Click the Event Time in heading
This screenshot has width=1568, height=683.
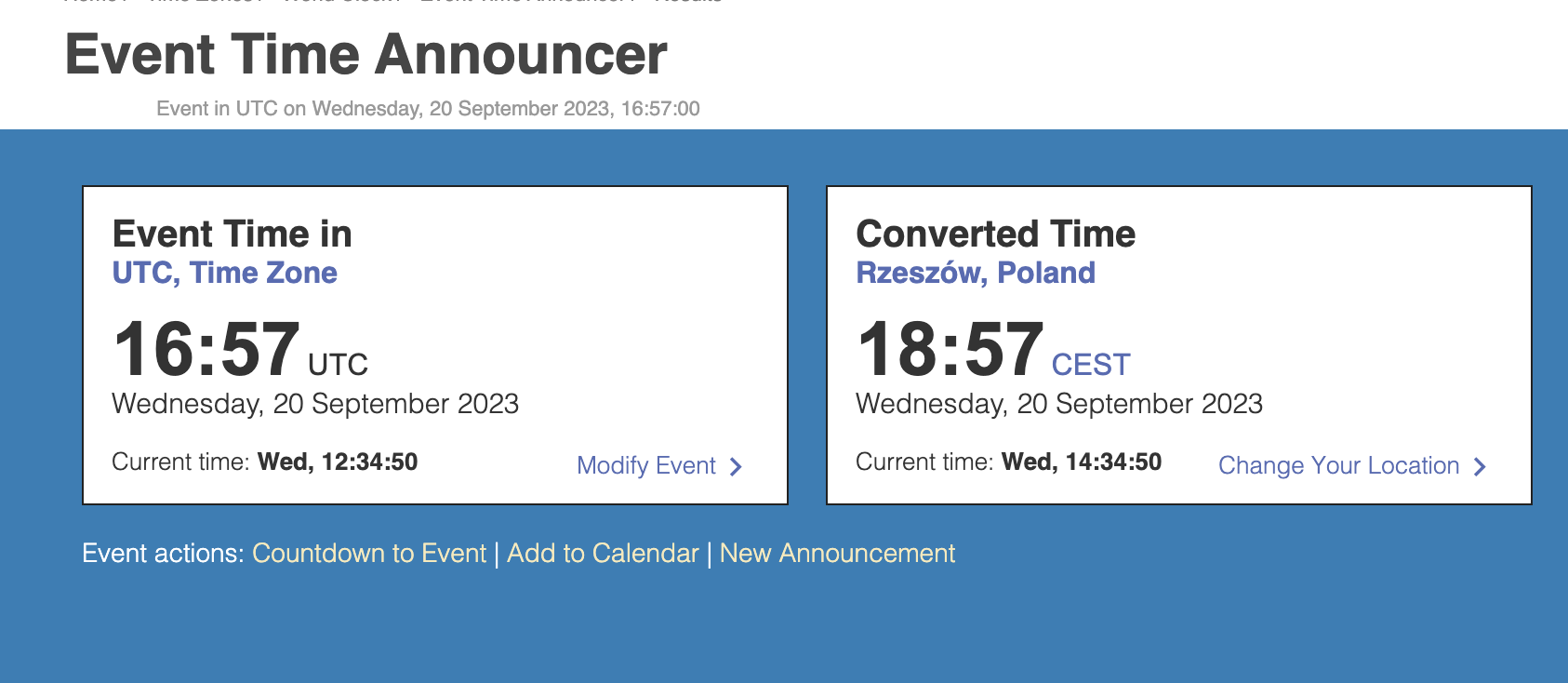click(232, 234)
